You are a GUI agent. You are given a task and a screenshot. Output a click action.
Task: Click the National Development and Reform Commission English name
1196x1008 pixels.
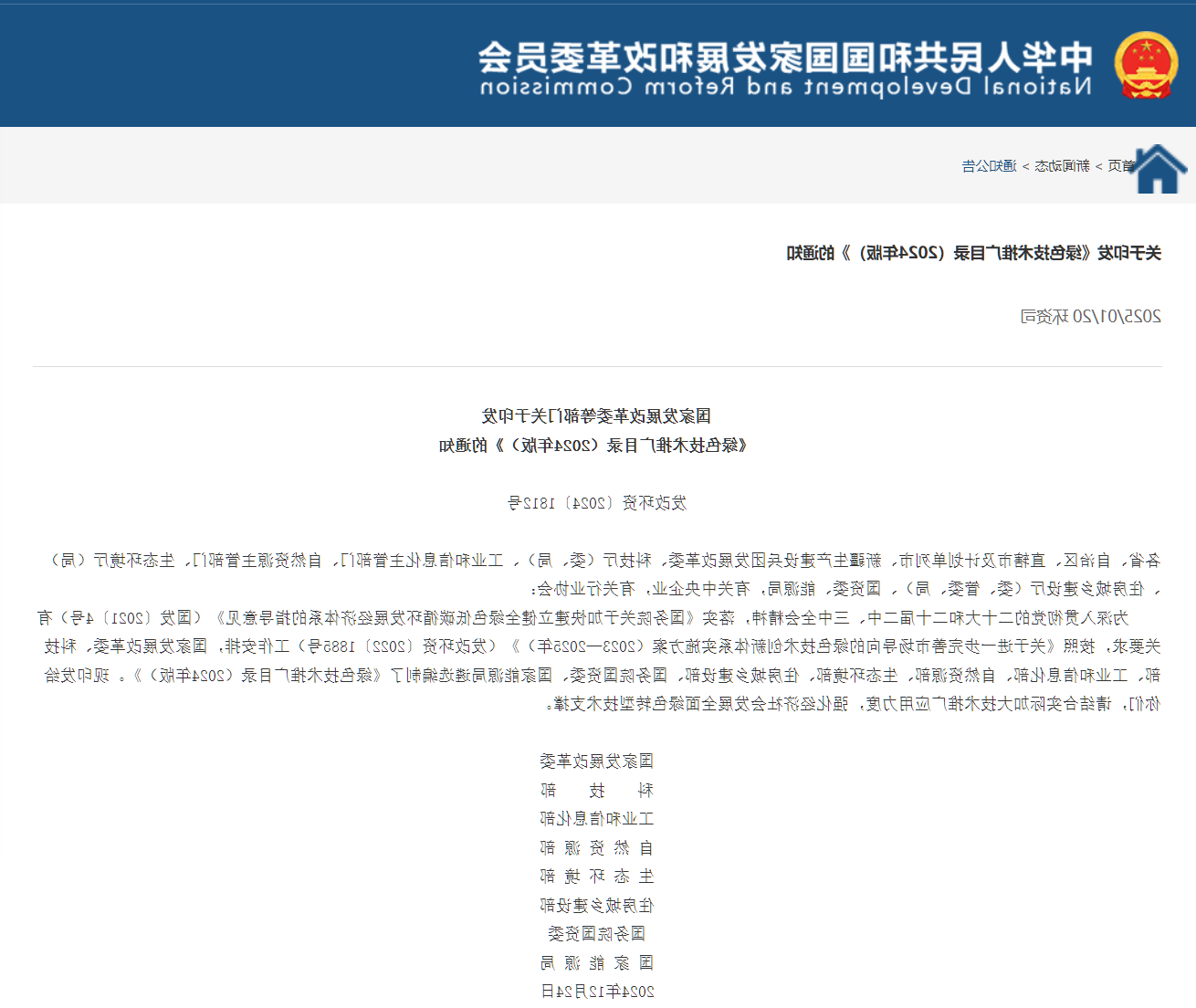coord(786,87)
